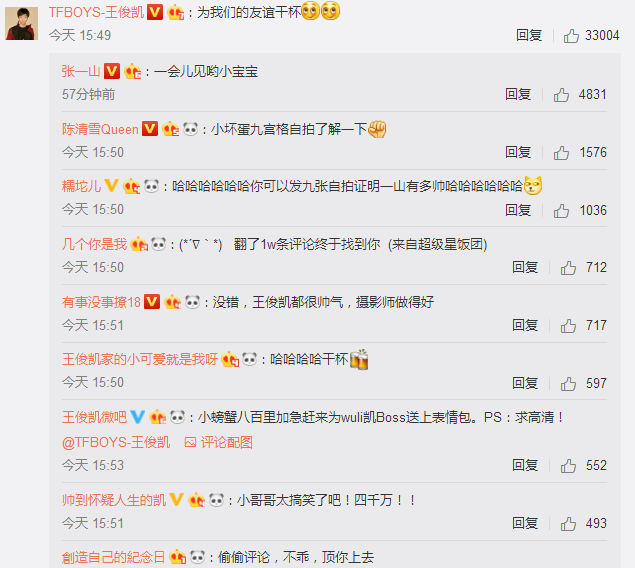Click thumbs-up on 王俊凯微吧's comment

tap(568, 466)
